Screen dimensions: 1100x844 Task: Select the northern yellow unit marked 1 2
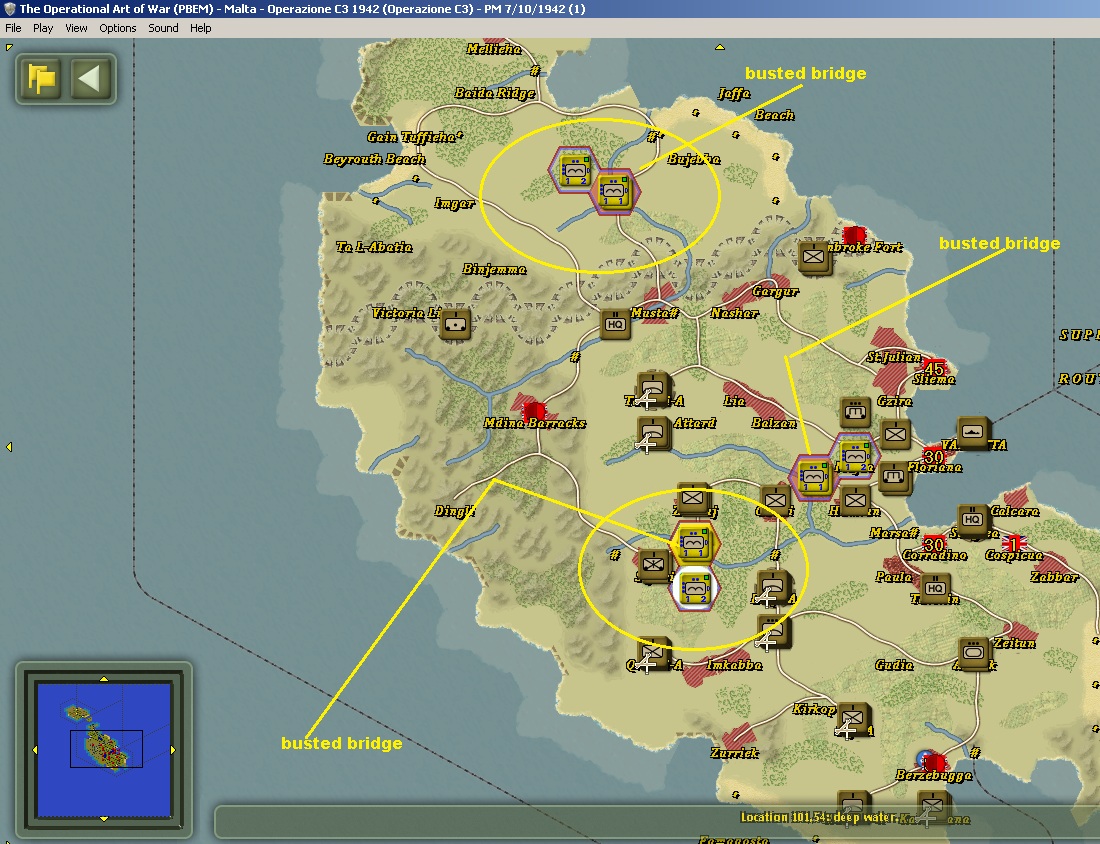[x=575, y=170]
